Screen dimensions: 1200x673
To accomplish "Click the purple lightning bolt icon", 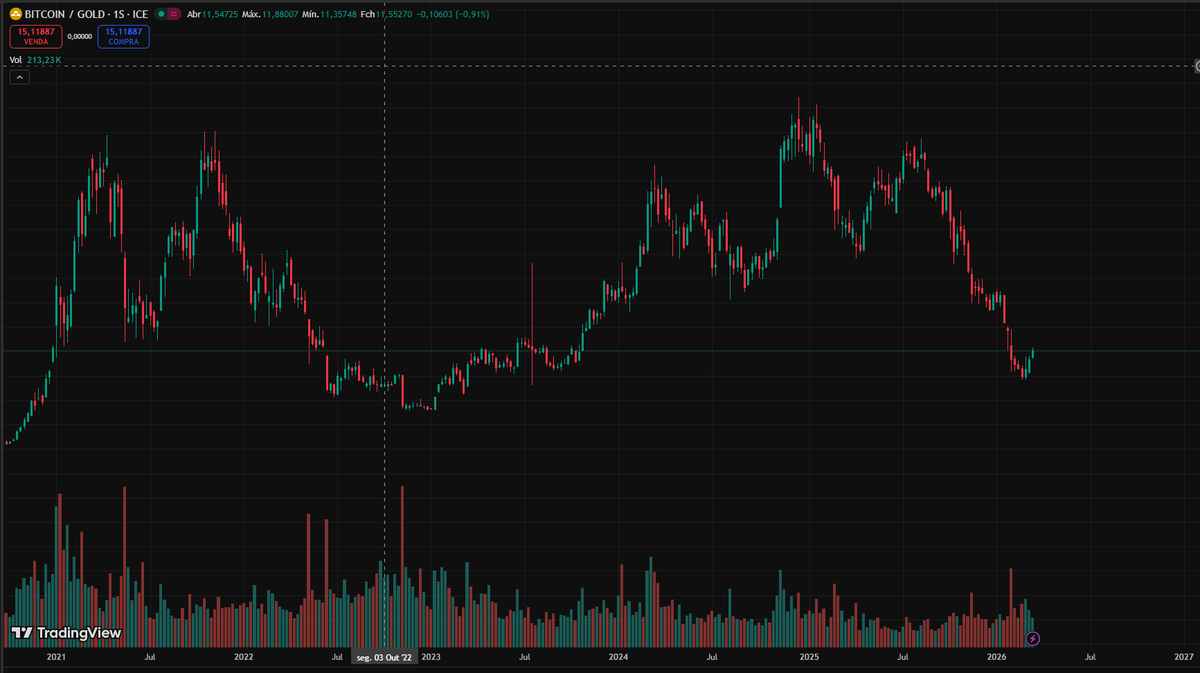I will click(1034, 638).
